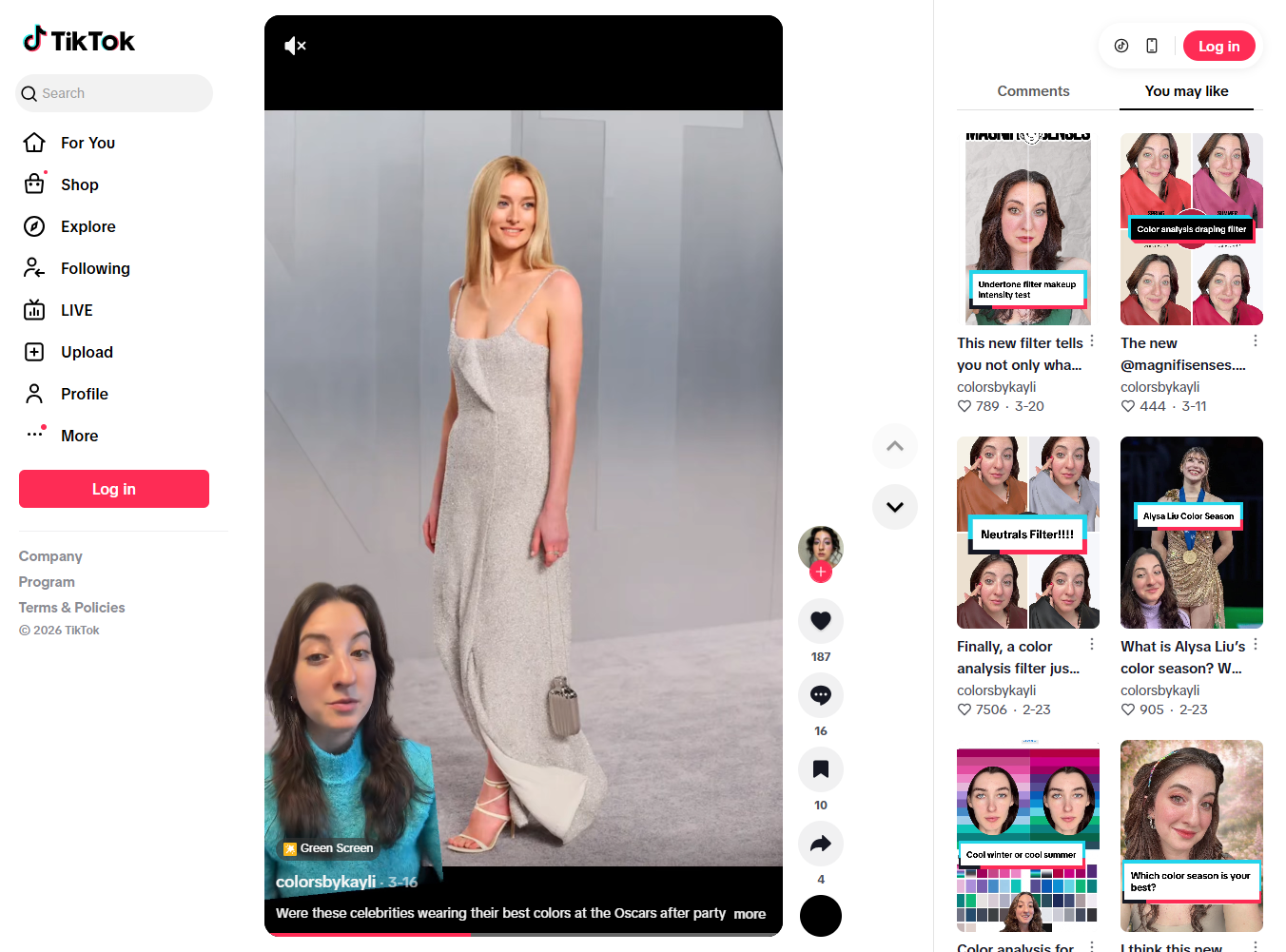The image size is (1286, 952).
Task: Unmute the video with the speaker icon
Action: pos(295,46)
